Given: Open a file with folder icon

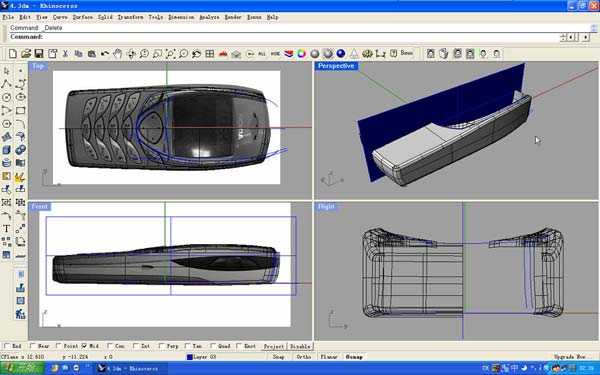Looking at the screenshot, I should coord(26,54).
